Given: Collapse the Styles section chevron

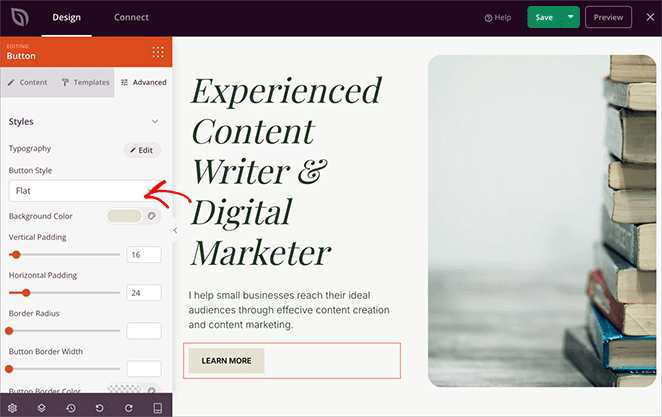Looking at the screenshot, I should [x=154, y=122].
